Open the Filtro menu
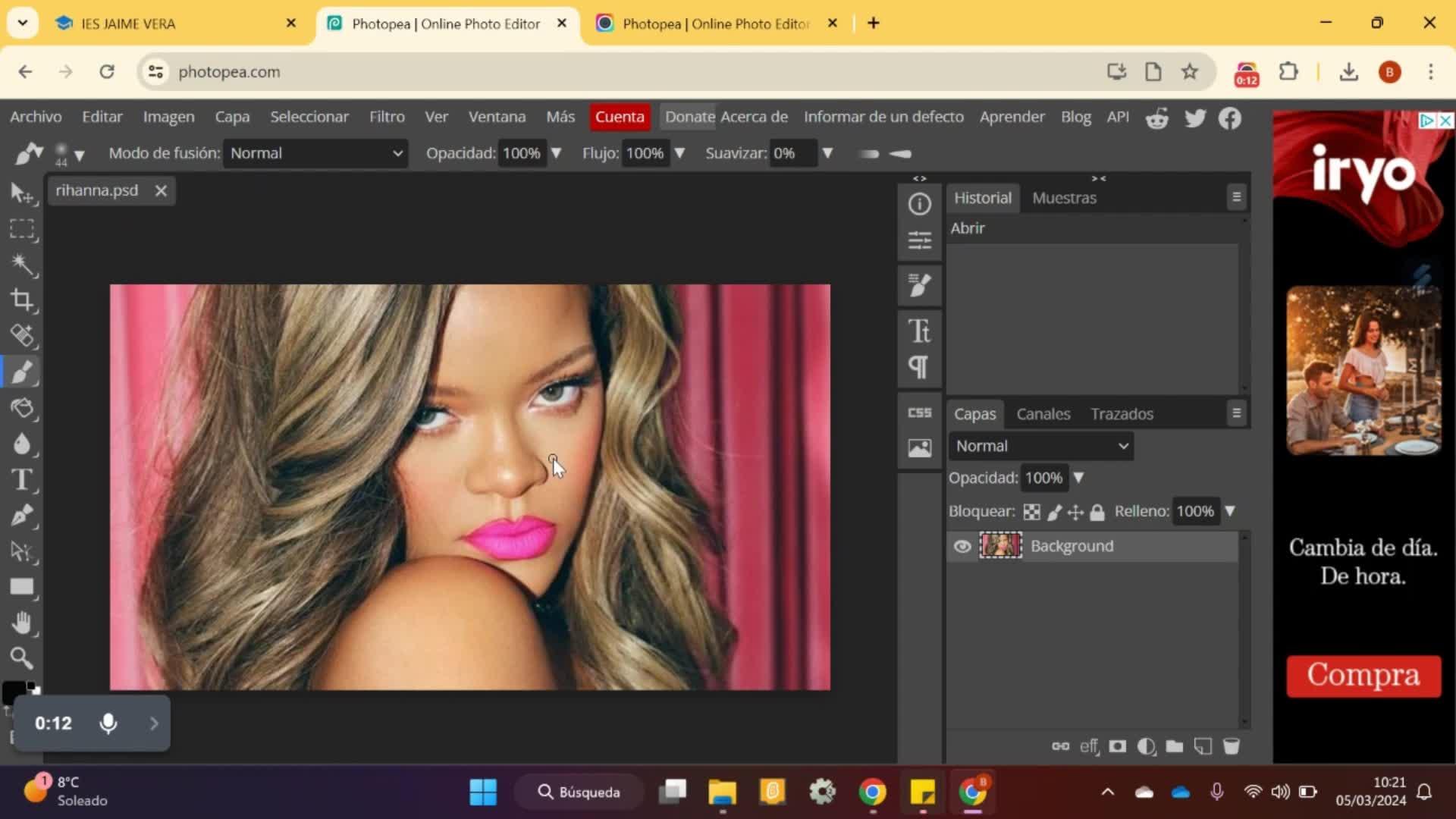 [x=387, y=117]
